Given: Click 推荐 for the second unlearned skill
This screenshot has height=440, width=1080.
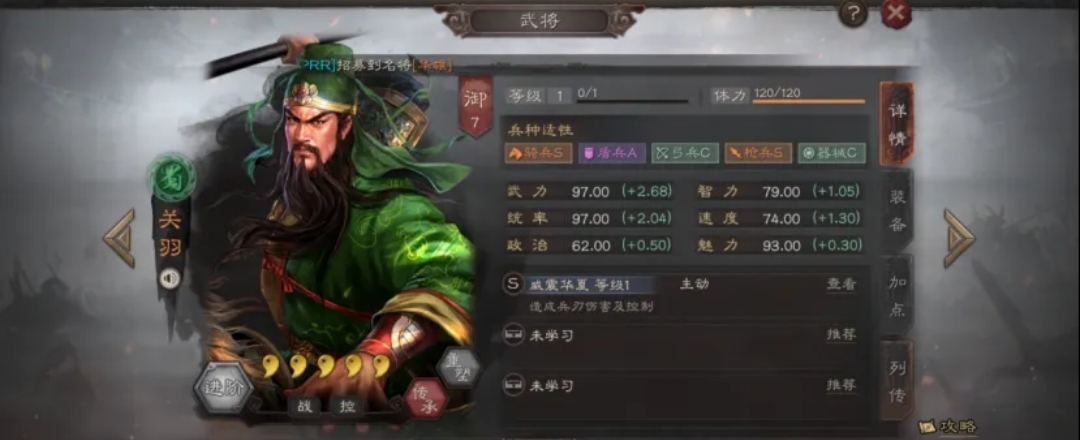Looking at the screenshot, I should [x=842, y=385].
